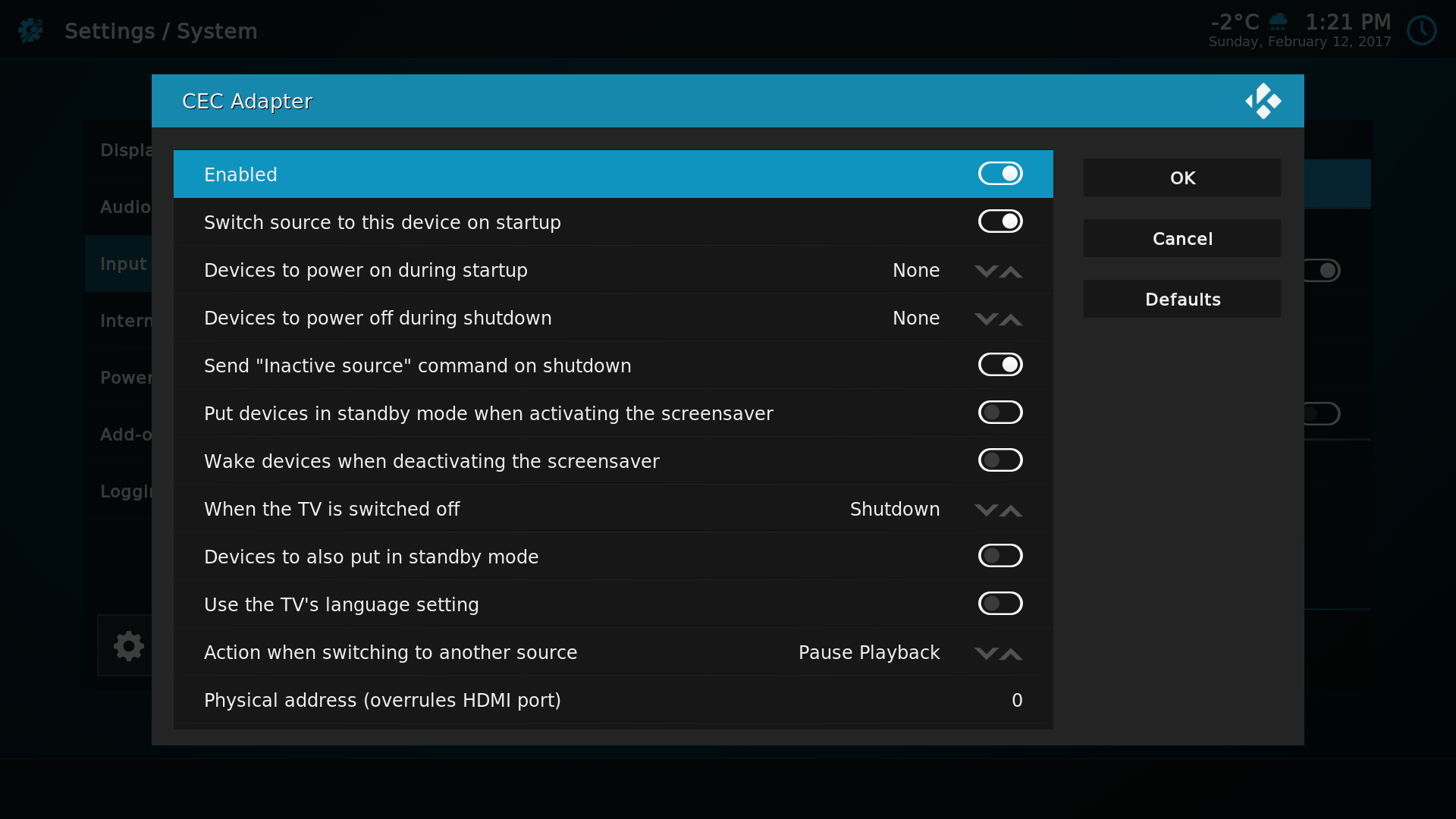Image resolution: width=1456 pixels, height=819 pixels.
Task: Click the Kodi logo in dialog header
Action: [x=1263, y=101]
